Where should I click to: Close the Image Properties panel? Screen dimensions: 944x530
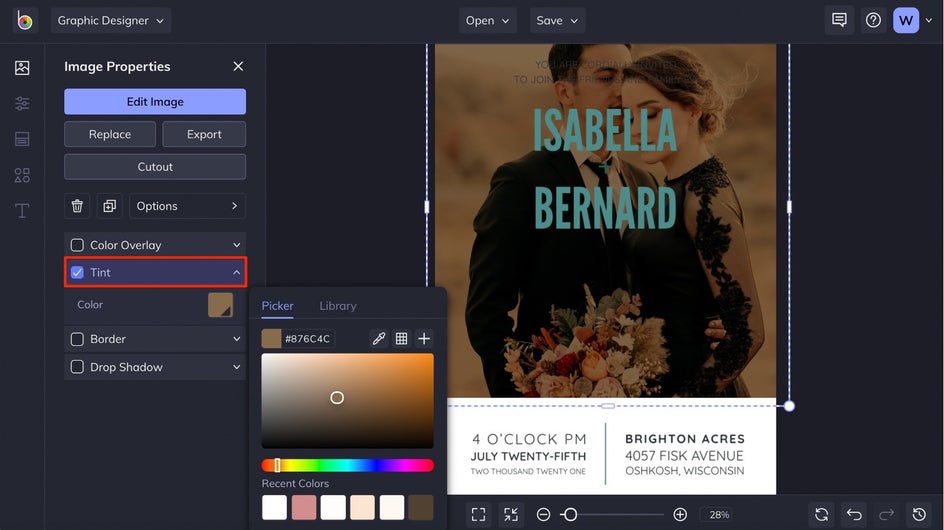238,66
